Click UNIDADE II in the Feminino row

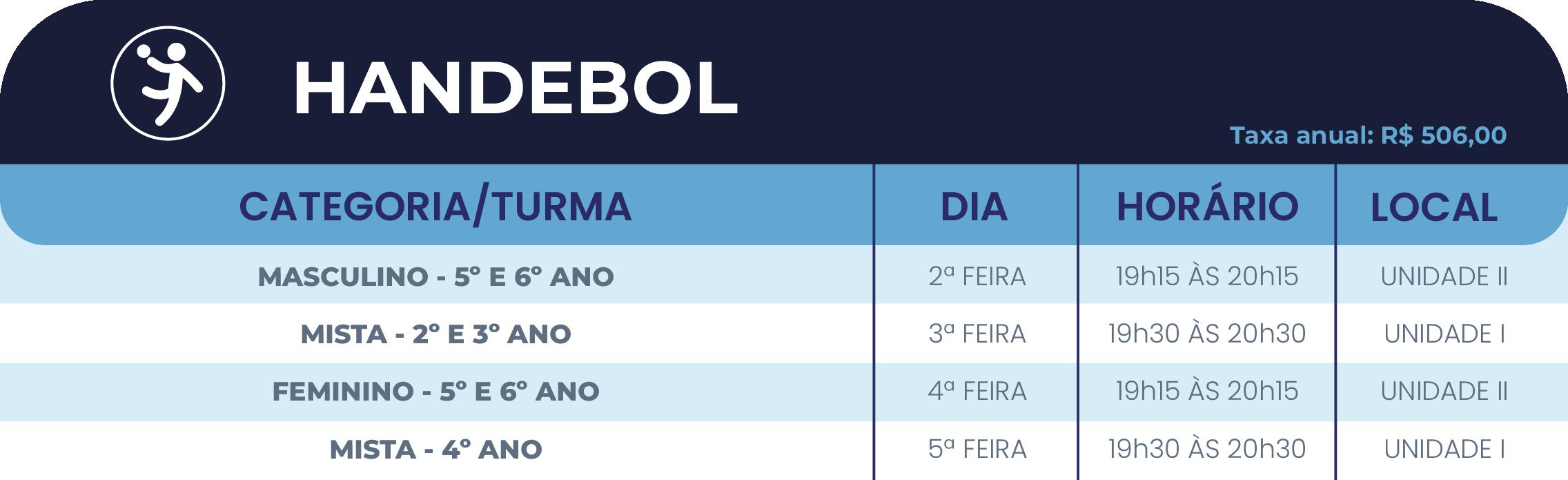pyautogui.click(x=1444, y=391)
